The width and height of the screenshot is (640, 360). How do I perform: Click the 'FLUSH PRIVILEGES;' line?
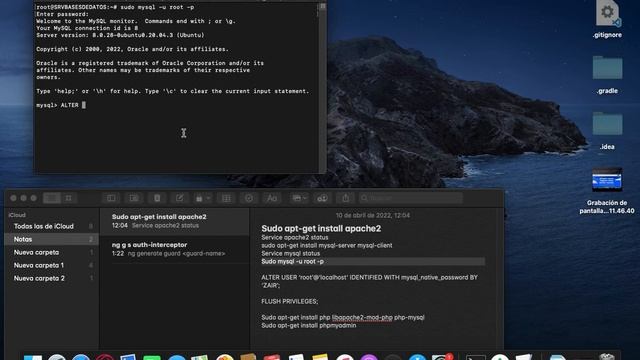pos(289,301)
